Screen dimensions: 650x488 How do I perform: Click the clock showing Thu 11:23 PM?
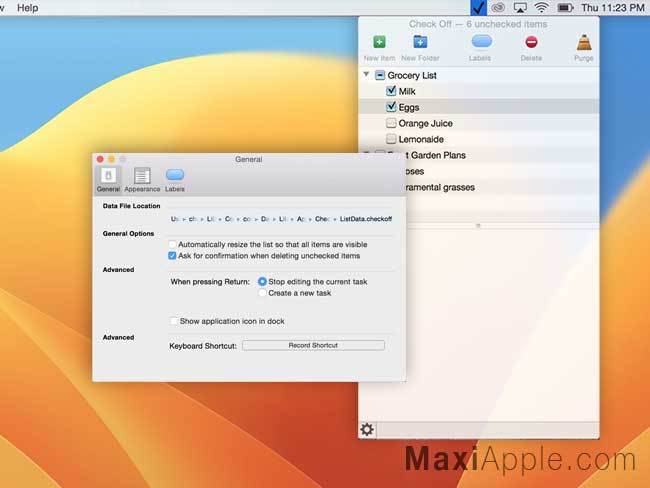pos(613,7)
